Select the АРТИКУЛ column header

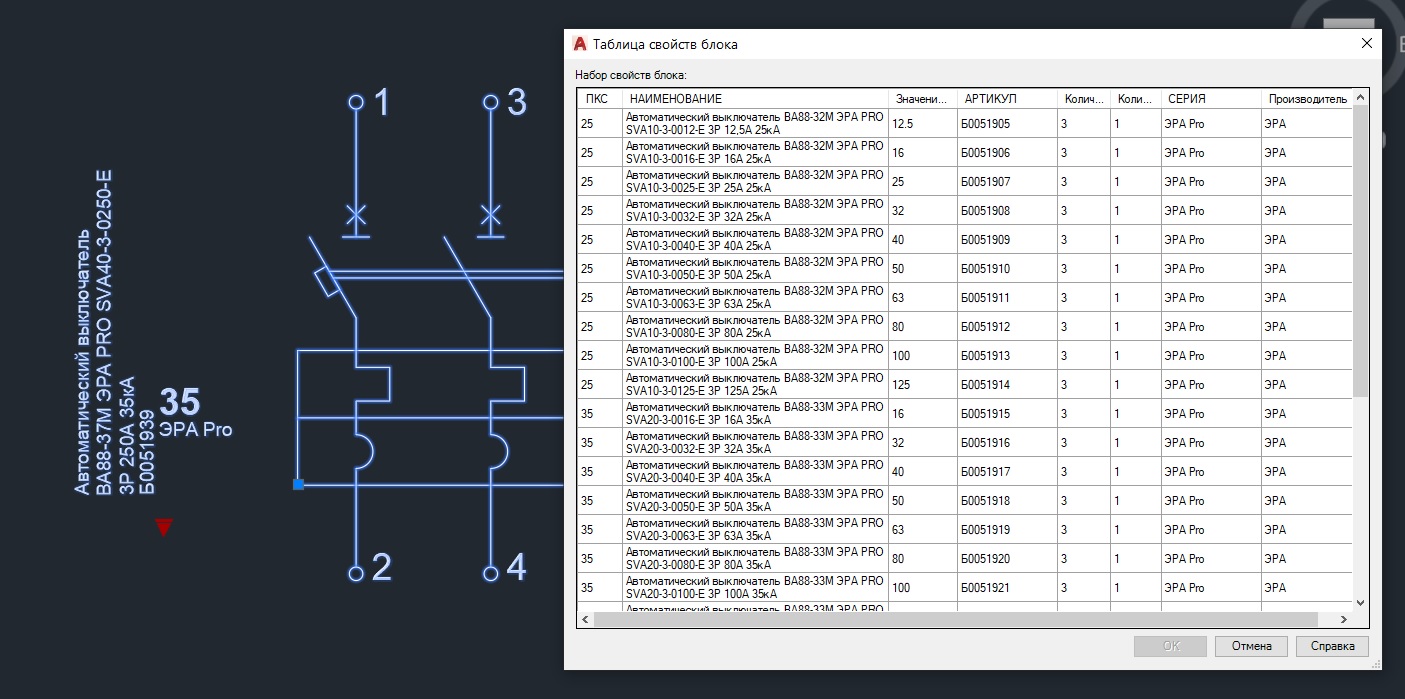pyautogui.click(x=1007, y=99)
